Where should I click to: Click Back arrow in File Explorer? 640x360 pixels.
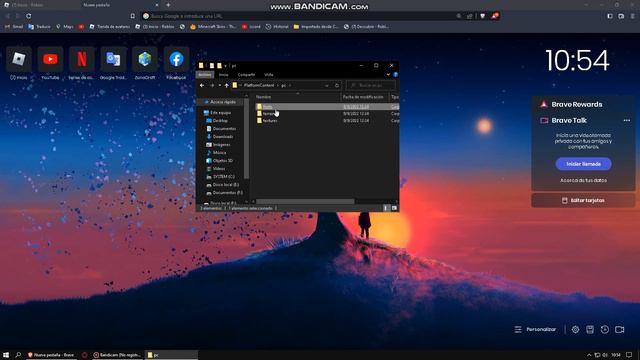point(202,86)
